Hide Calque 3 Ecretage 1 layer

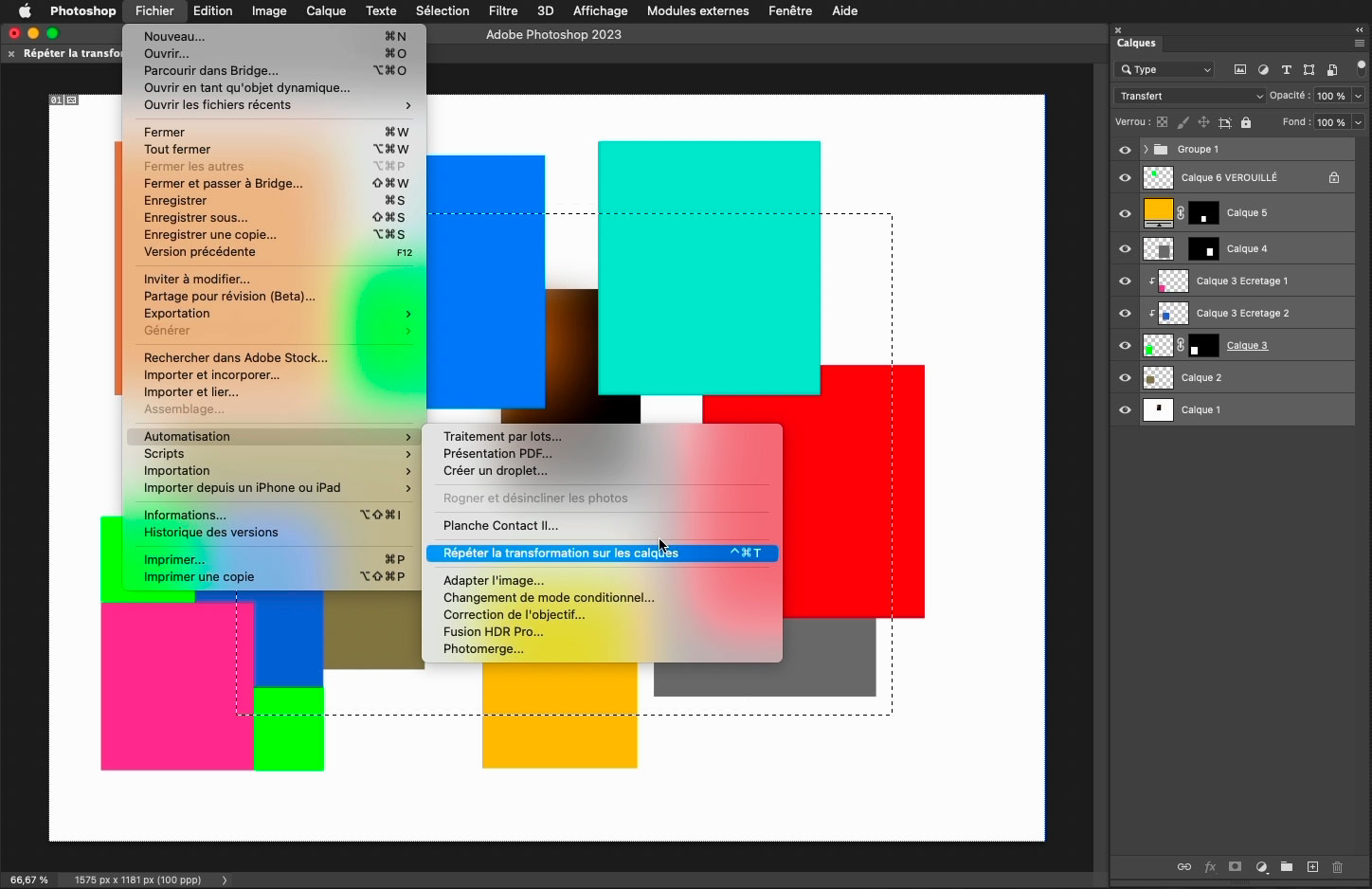[1125, 281]
